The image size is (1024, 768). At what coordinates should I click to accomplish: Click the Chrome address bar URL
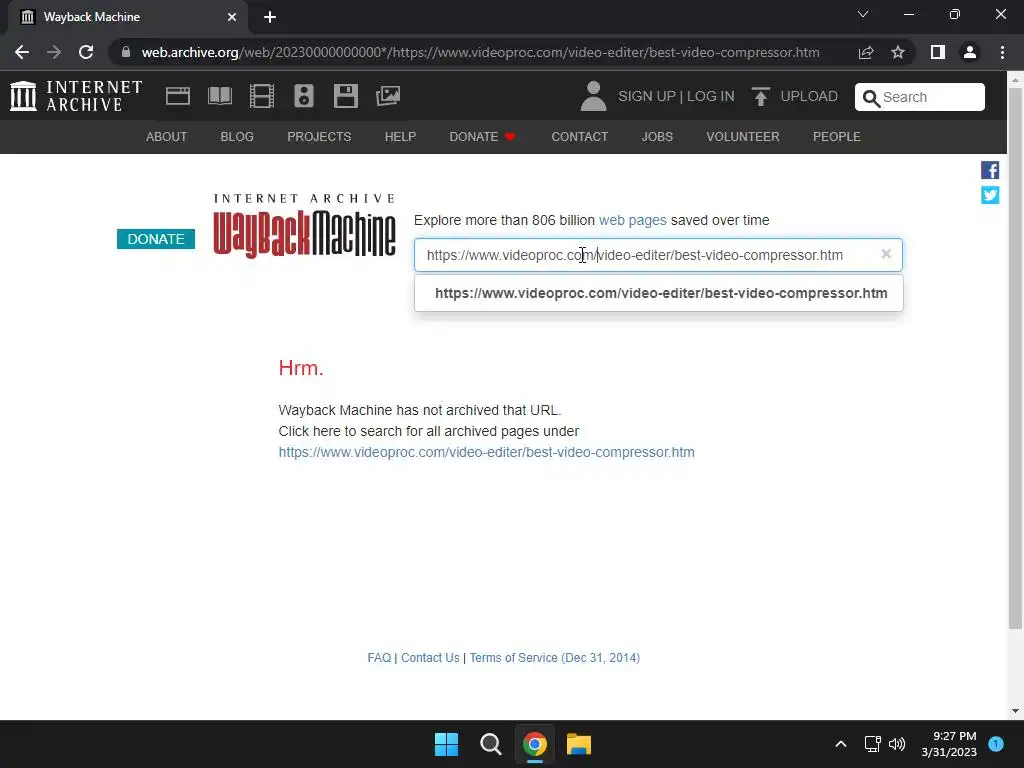click(481, 52)
